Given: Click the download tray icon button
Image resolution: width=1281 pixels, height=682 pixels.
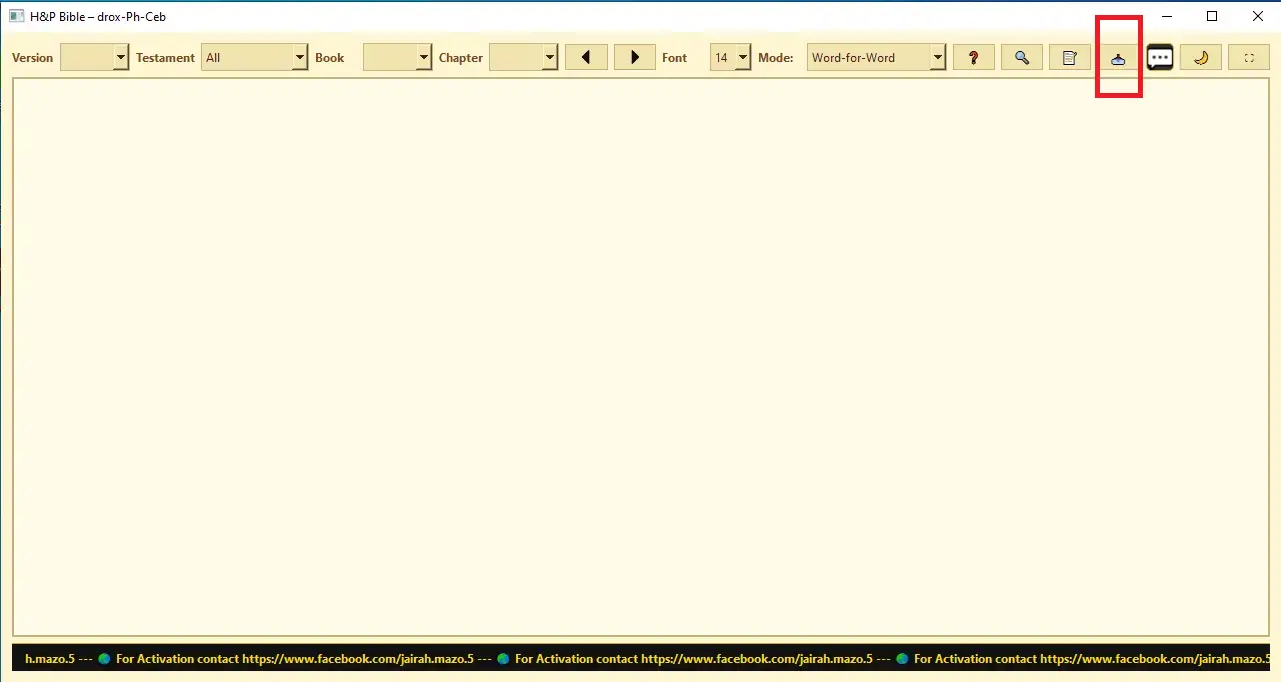Looking at the screenshot, I should [x=1118, y=58].
